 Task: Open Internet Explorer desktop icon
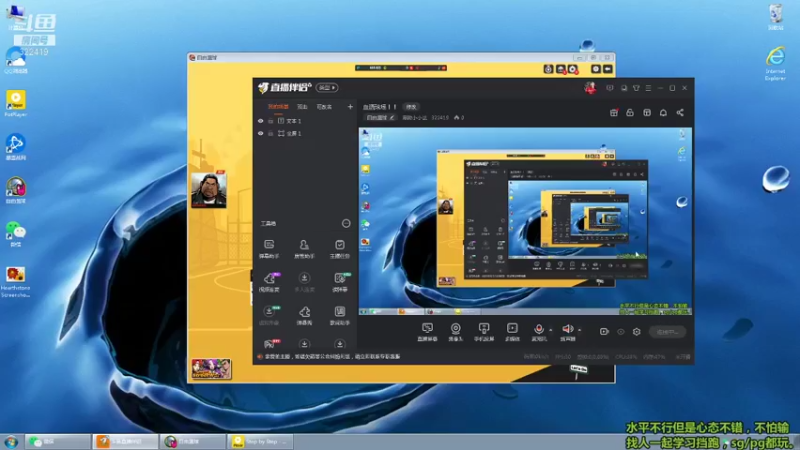point(776,63)
